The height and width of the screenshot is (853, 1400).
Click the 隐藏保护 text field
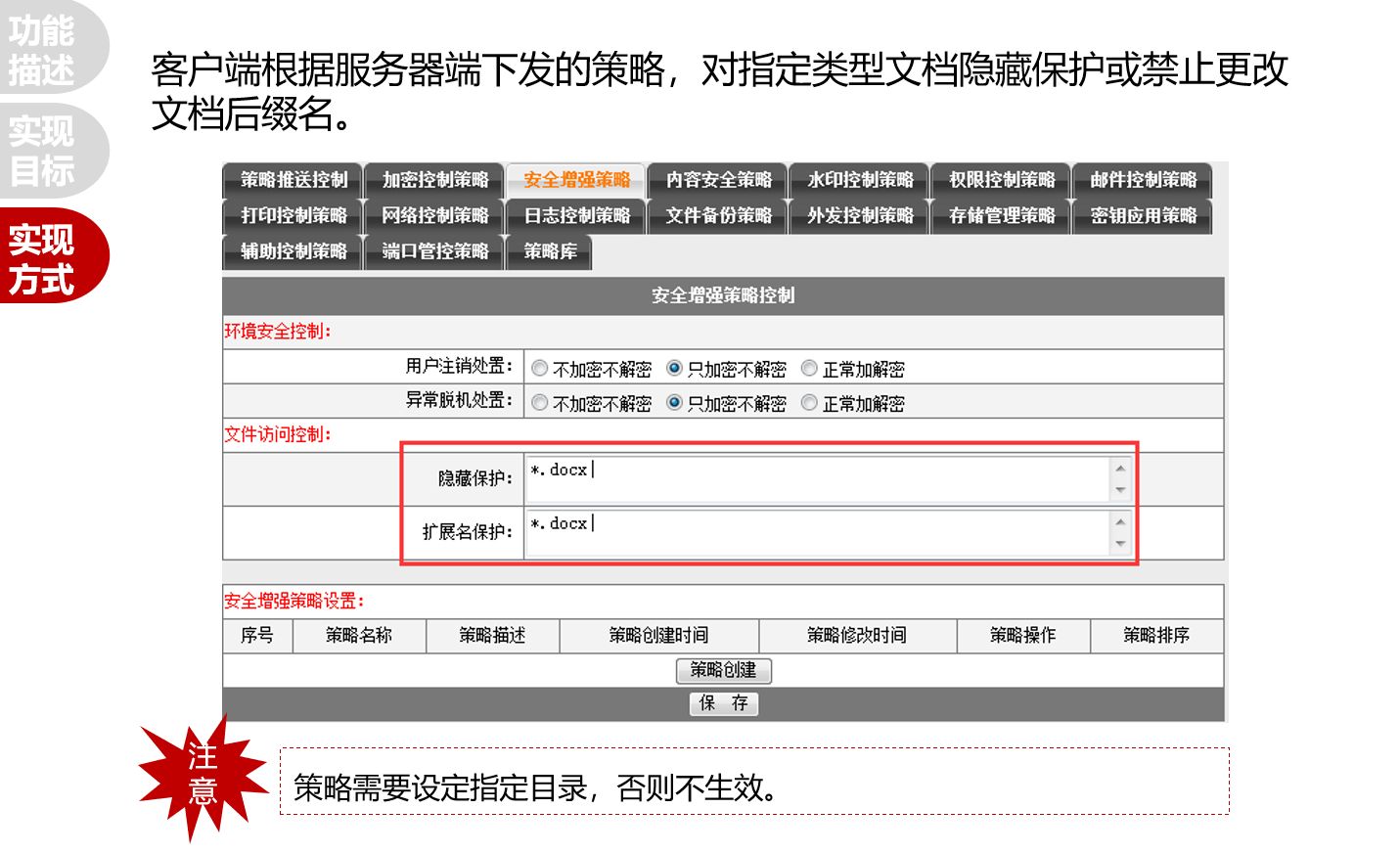click(817, 479)
